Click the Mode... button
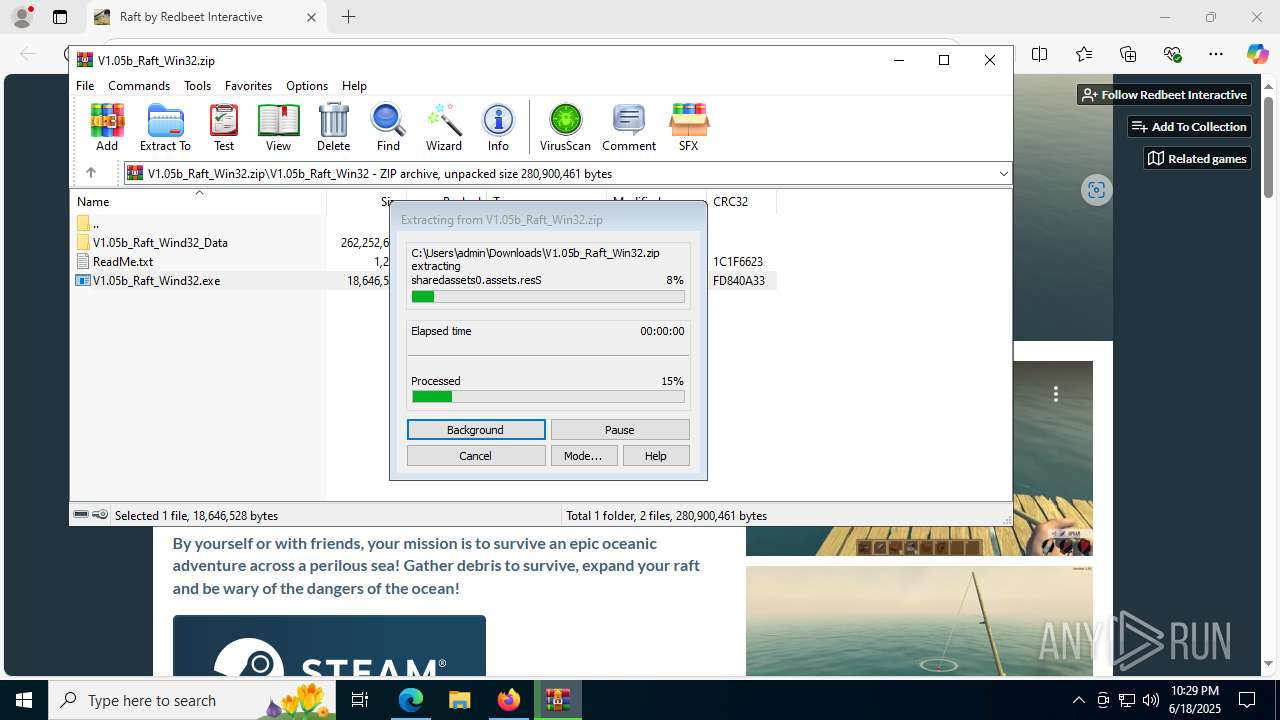The width and height of the screenshot is (1280, 720). click(x=583, y=456)
